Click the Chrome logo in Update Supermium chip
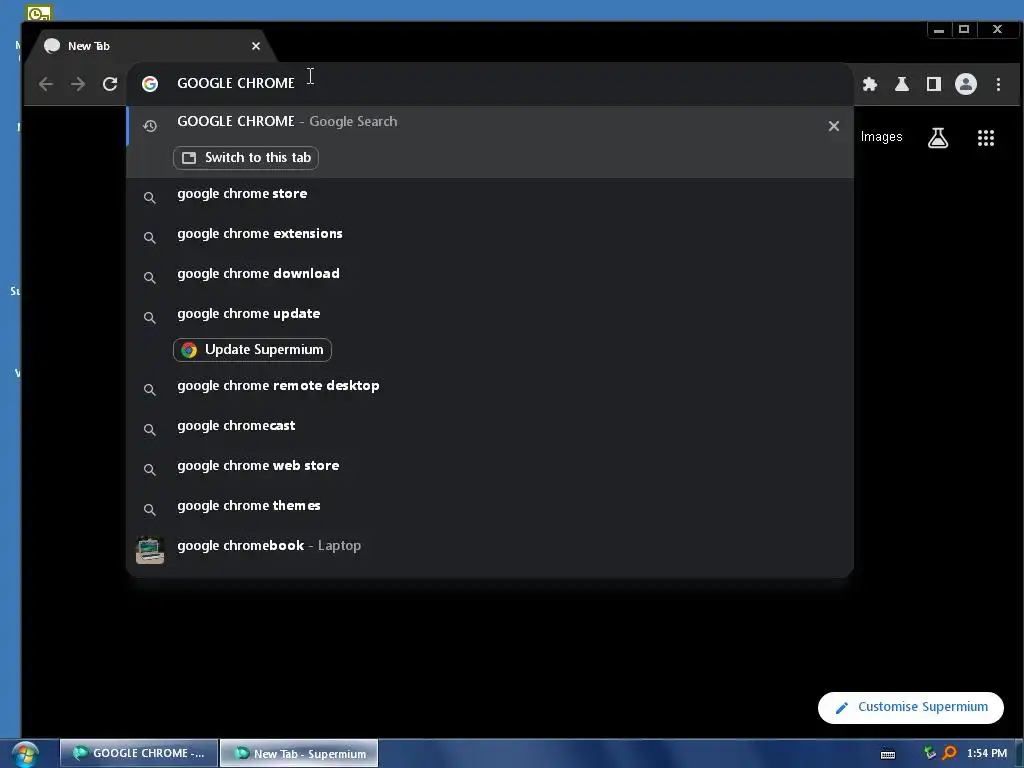 [x=189, y=350]
